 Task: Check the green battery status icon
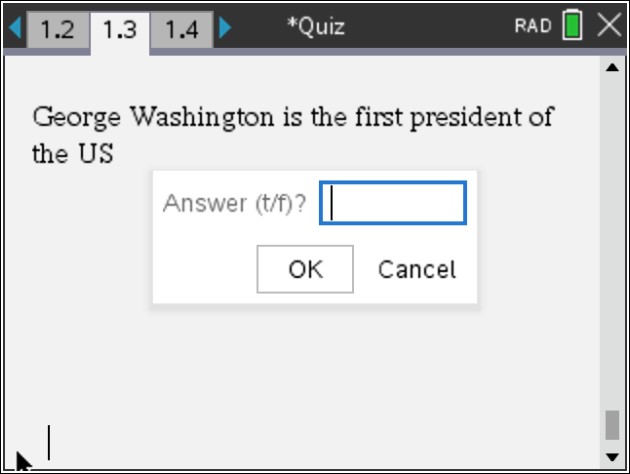(x=572, y=25)
